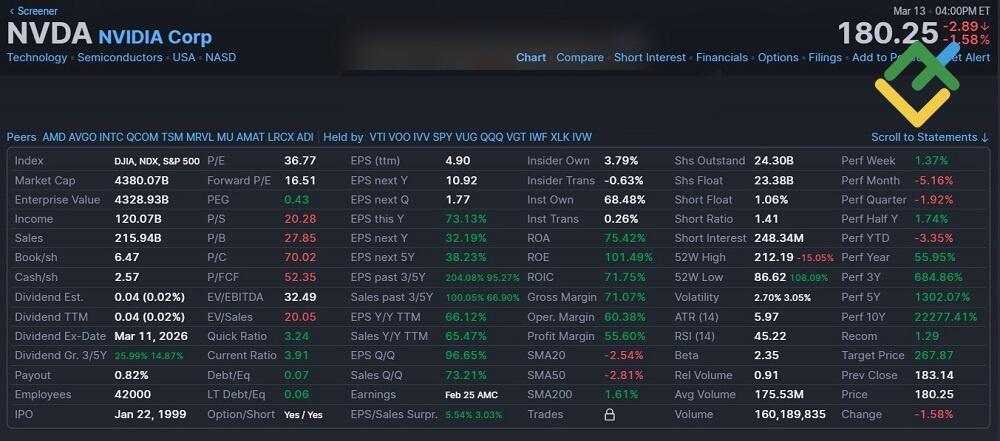The height and width of the screenshot is (441, 1000).
Task: Open peer ticker MU
Action: 225,137
